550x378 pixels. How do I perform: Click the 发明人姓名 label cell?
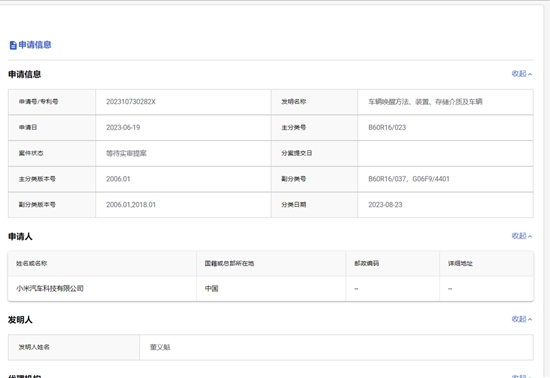[x=74, y=347]
